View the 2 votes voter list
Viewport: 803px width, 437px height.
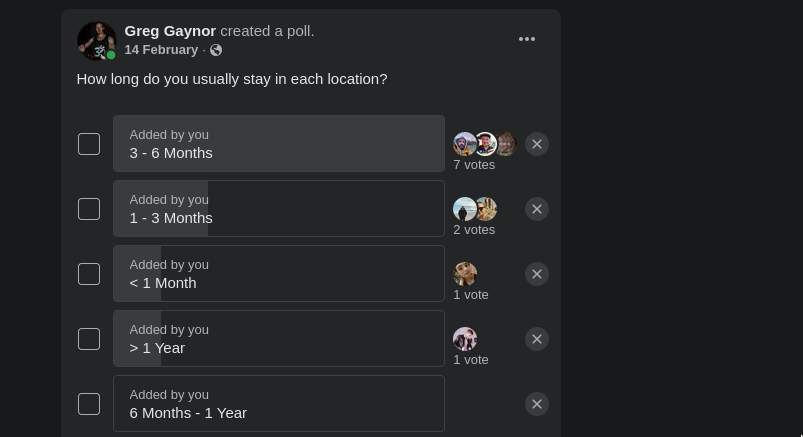pos(474,230)
